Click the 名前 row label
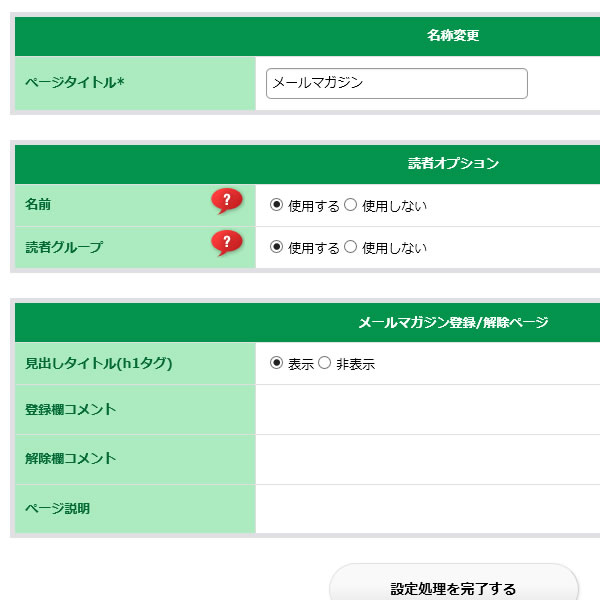The width and height of the screenshot is (600, 600). (38, 204)
